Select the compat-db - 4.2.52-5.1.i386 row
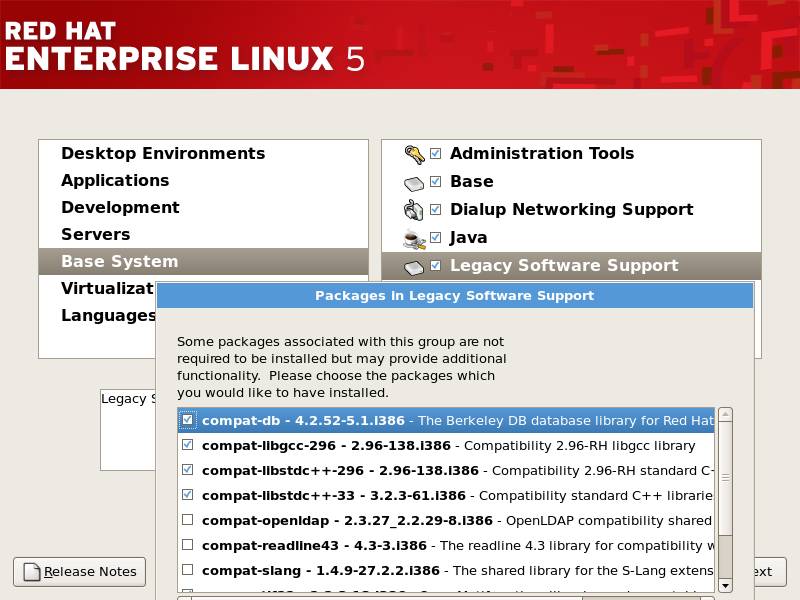 pos(446,420)
